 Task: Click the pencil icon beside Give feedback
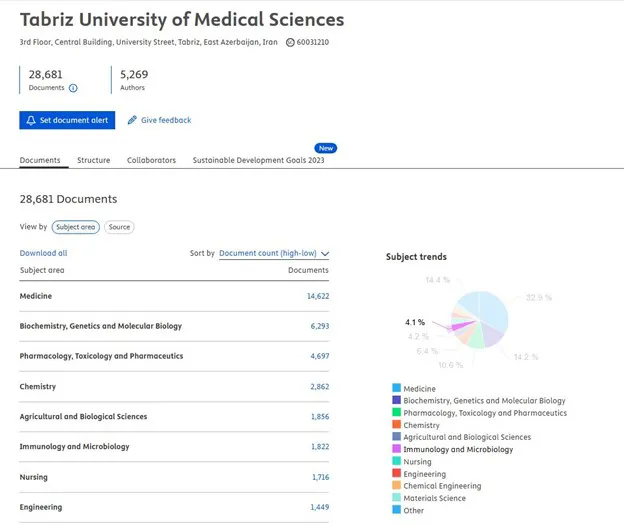tap(132, 120)
